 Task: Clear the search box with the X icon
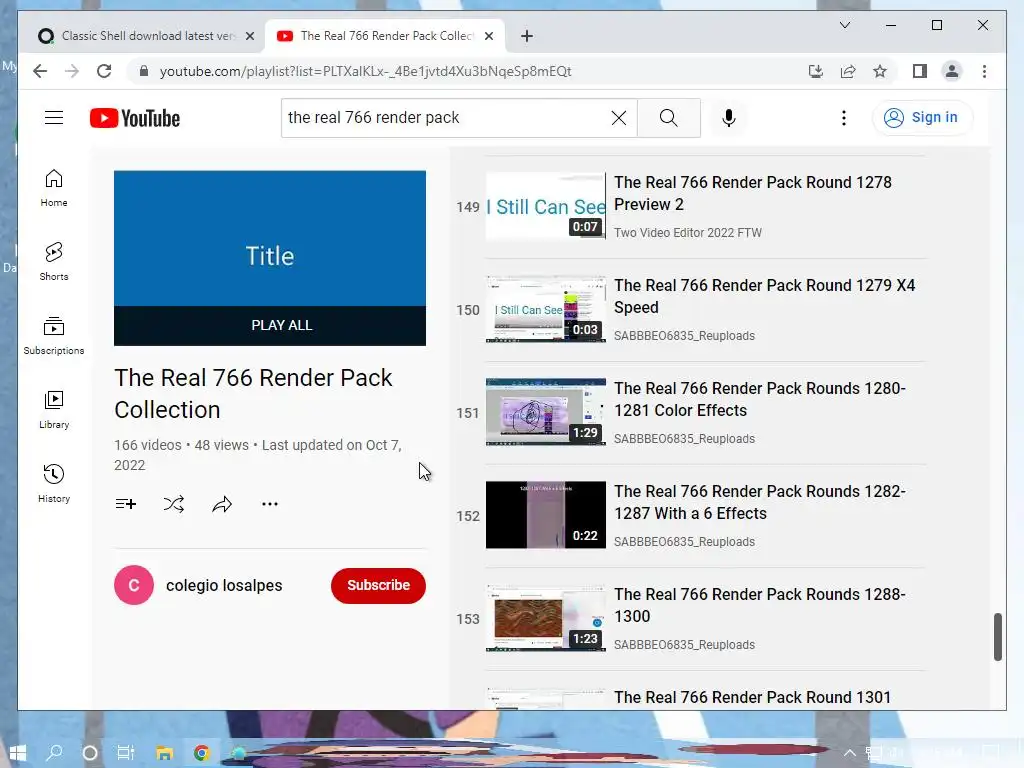click(618, 118)
